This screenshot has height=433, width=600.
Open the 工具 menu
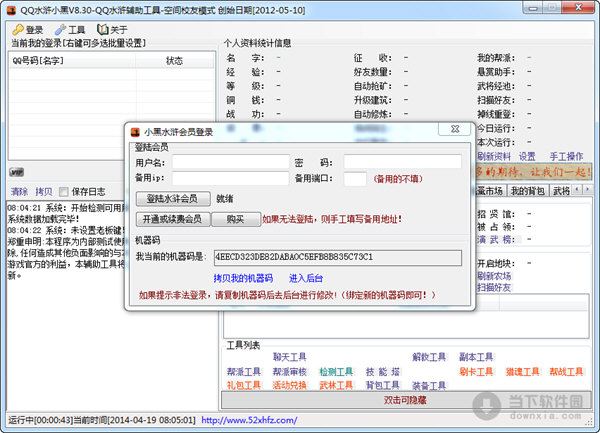click(70, 30)
